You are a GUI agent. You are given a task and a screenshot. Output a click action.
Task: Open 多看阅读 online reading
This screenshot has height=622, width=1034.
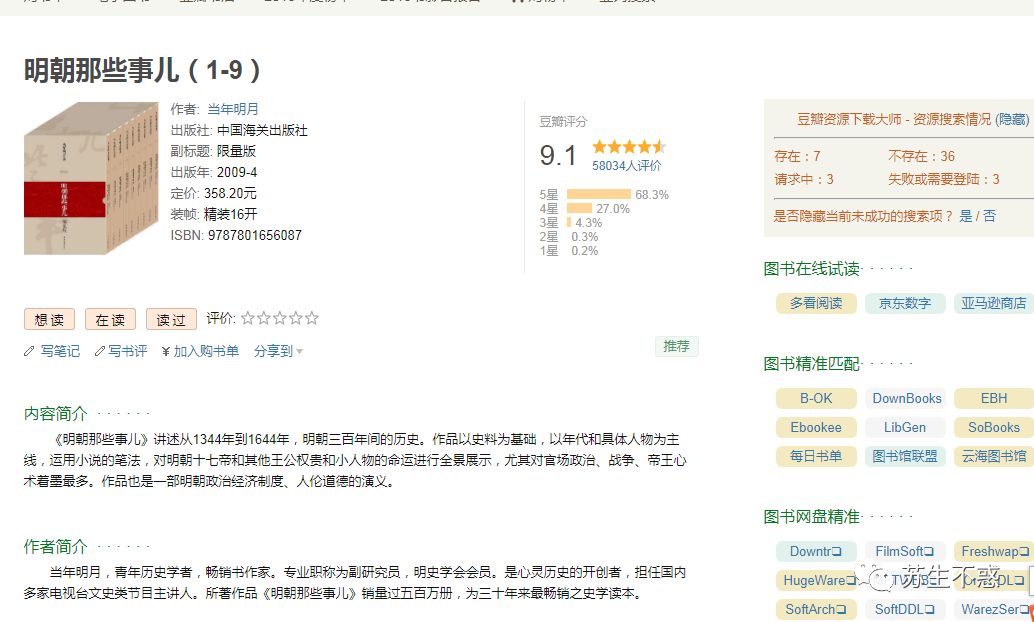click(816, 303)
